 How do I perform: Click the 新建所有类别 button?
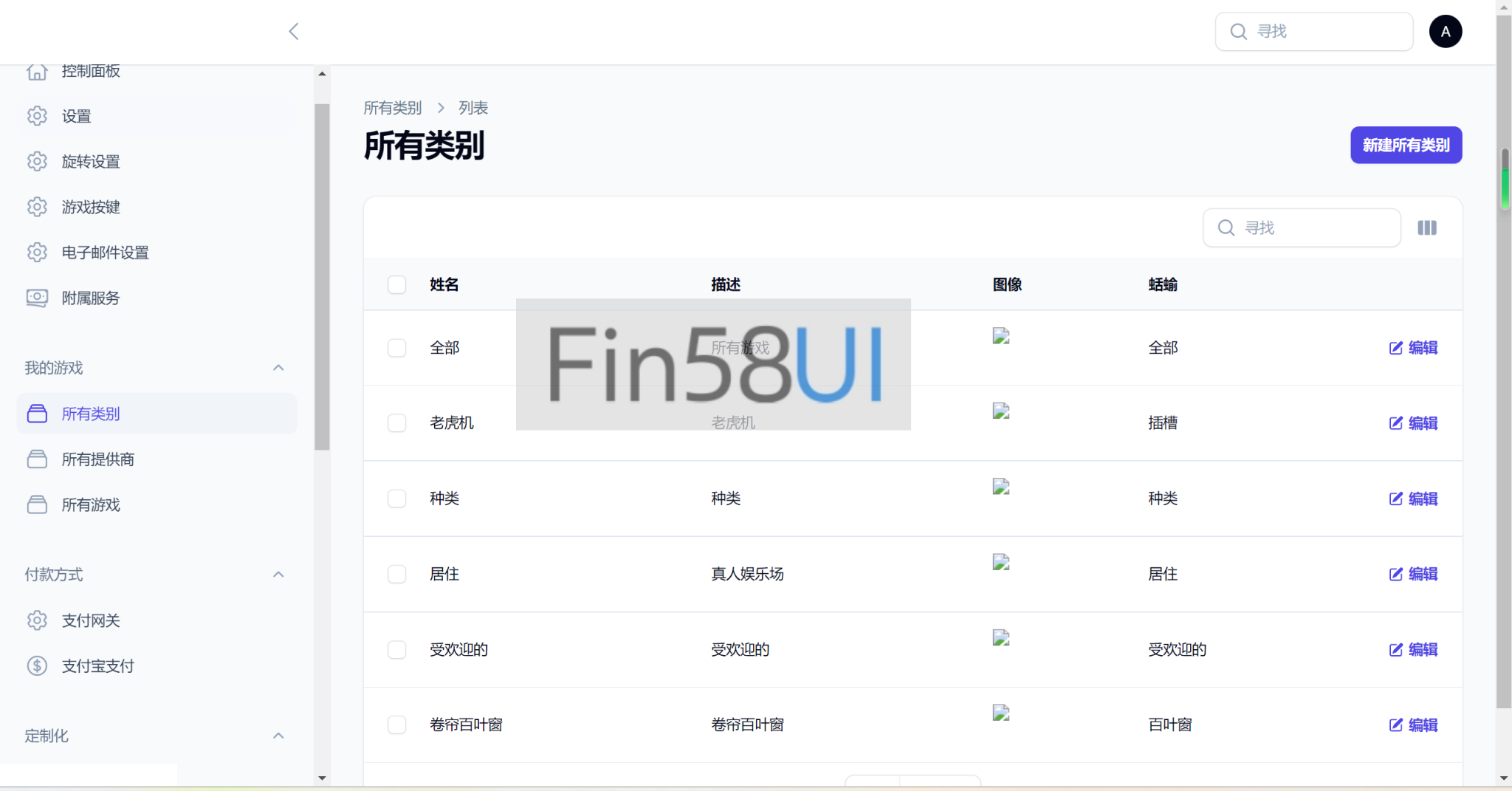[x=1406, y=145]
